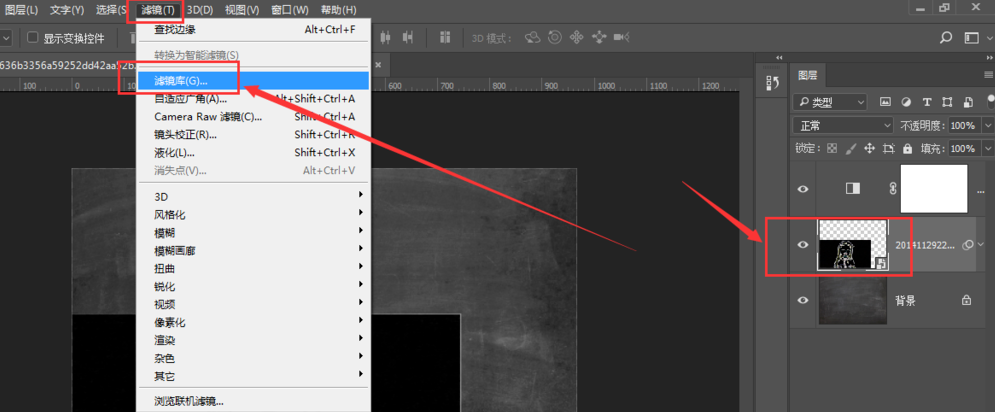Select the 2014112922 smart object thumbnail
The width and height of the screenshot is (995, 412).
pyautogui.click(x=853, y=245)
